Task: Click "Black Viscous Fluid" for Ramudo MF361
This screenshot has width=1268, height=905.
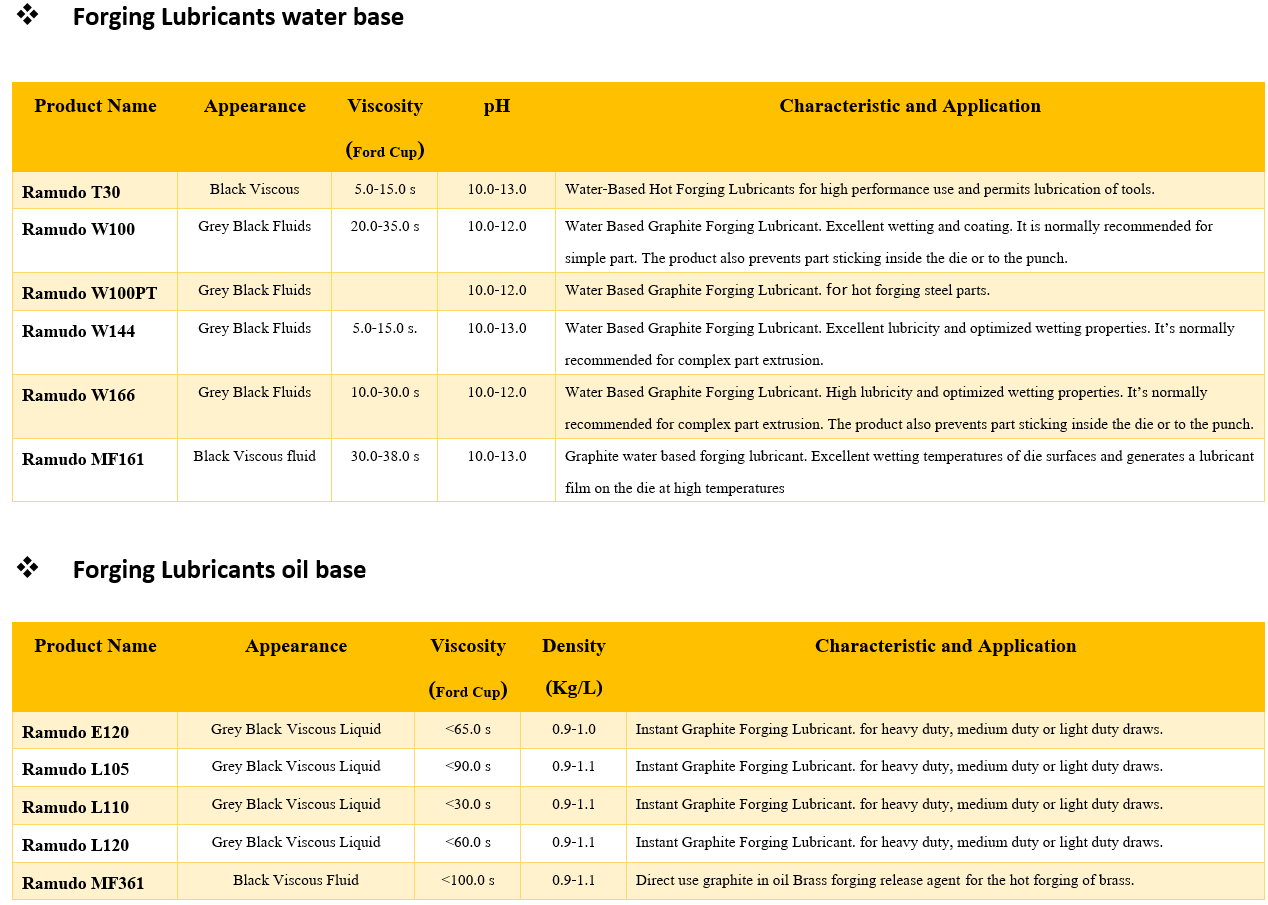Action: [296, 880]
